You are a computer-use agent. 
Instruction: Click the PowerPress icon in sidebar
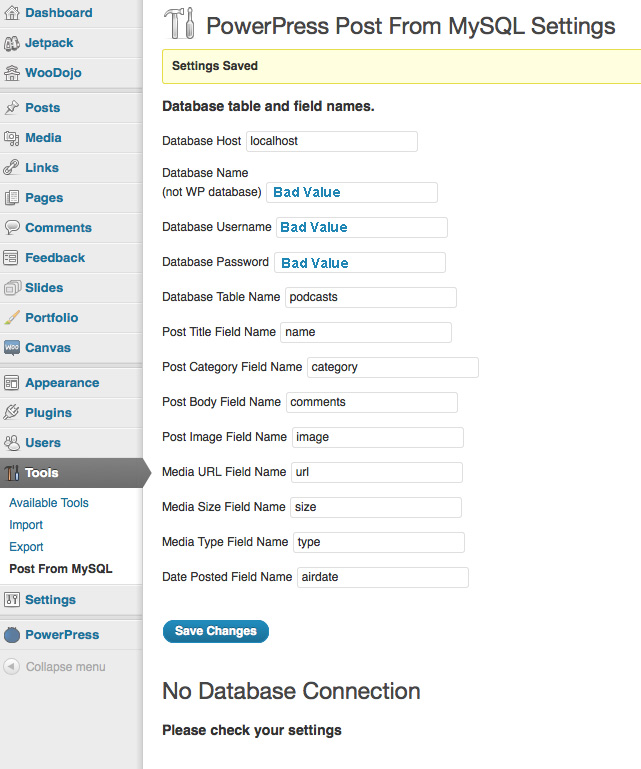click(12, 635)
